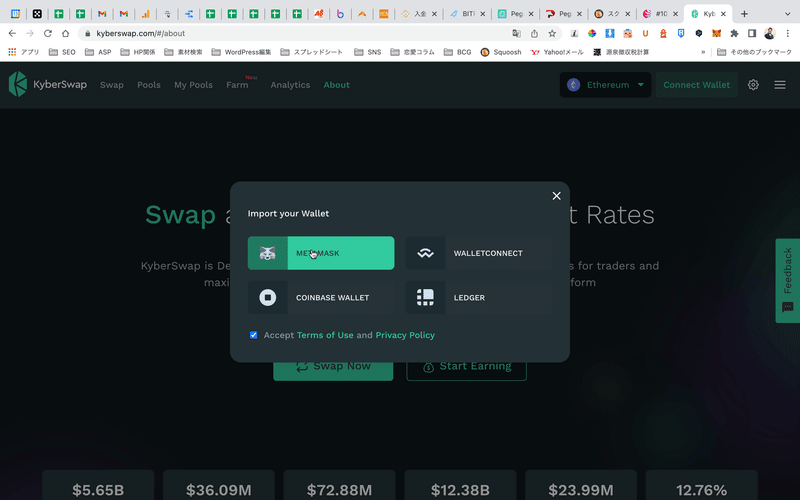Open a new browser tab
The width and height of the screenshot is (800, 500).
(x=744, y=14)
